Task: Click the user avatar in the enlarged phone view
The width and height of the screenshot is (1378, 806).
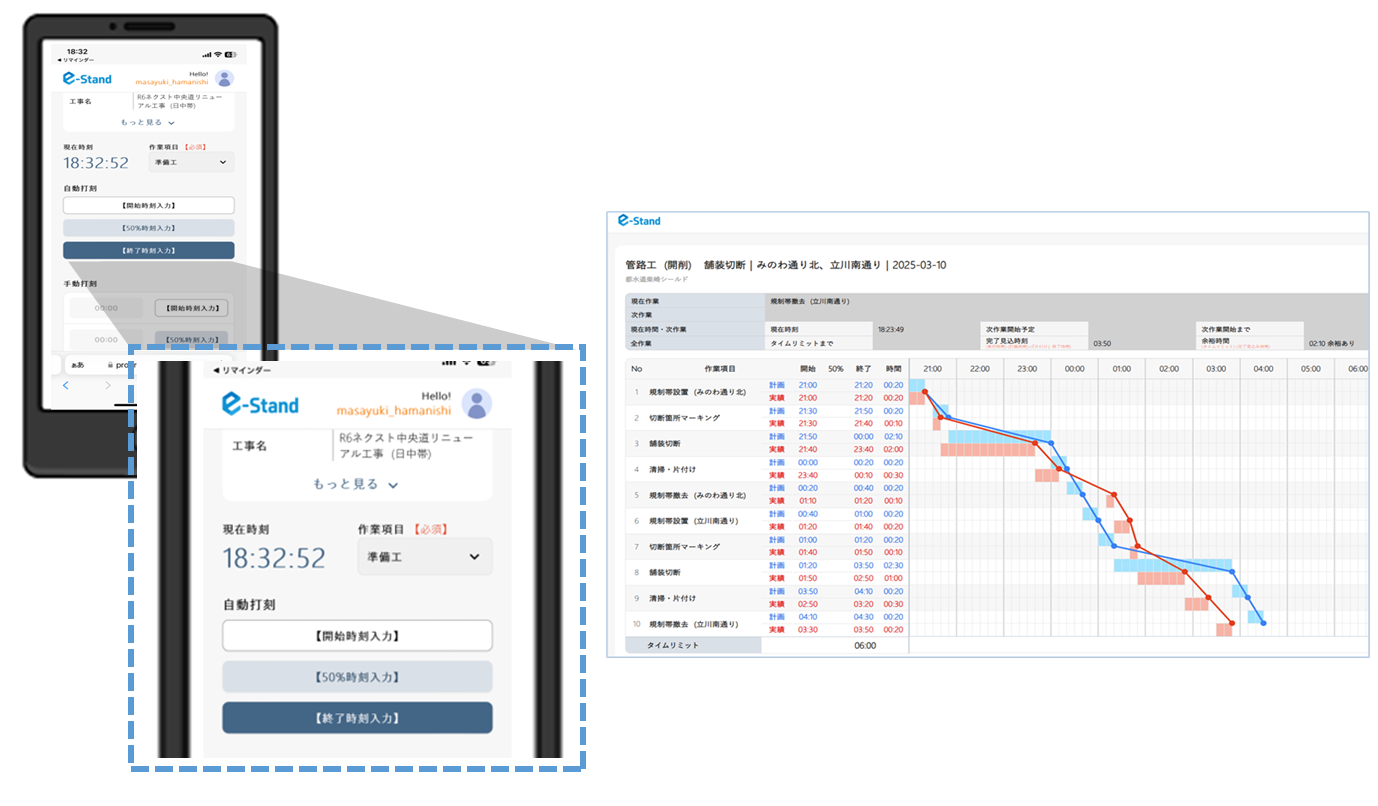Action: [476, 404]
